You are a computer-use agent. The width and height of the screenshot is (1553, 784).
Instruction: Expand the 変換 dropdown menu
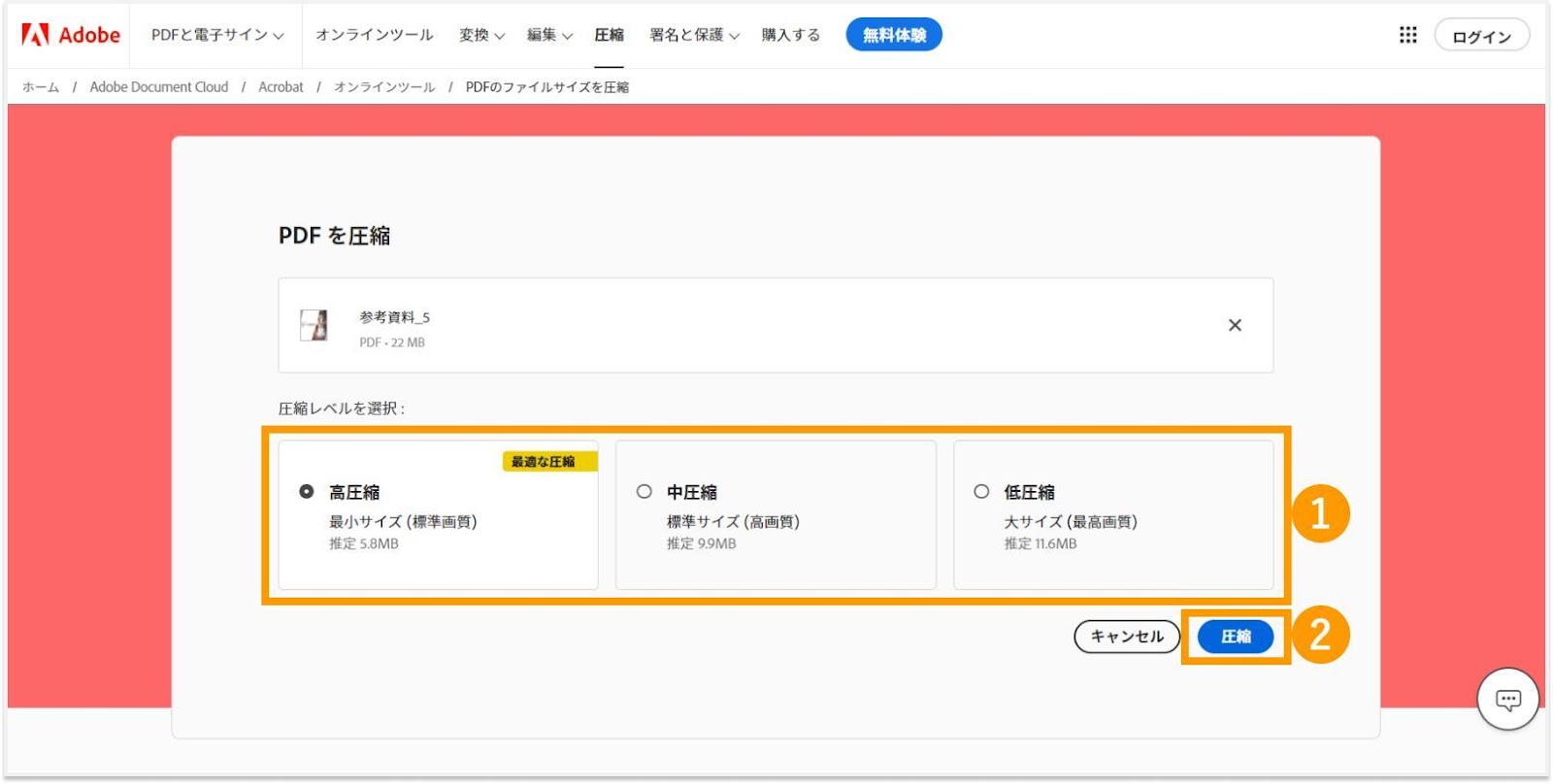point(481,35)
